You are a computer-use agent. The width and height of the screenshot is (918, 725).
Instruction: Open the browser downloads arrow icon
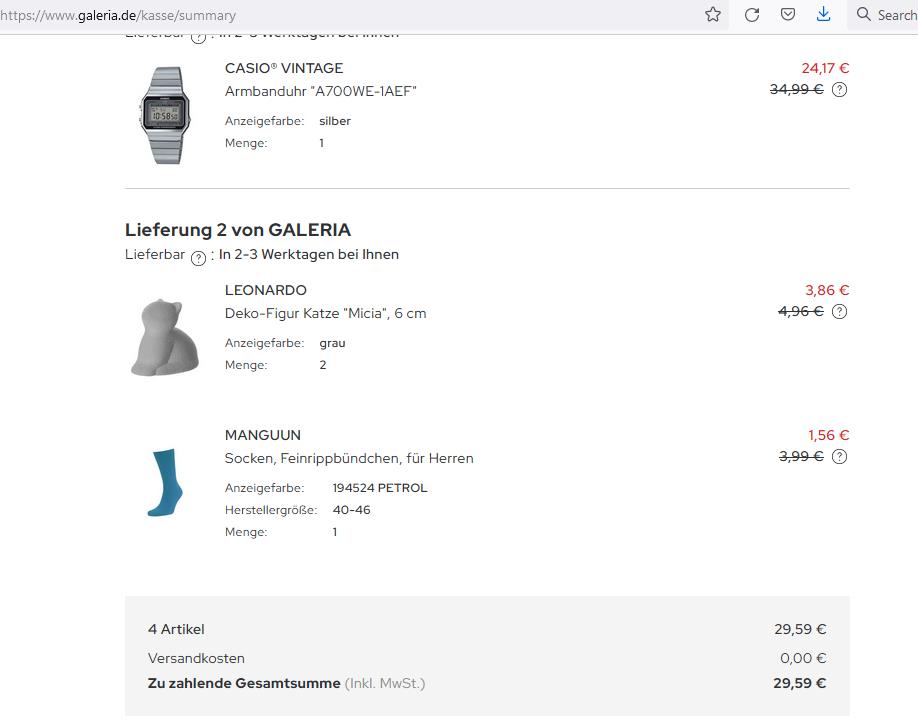tap(823, 15)
